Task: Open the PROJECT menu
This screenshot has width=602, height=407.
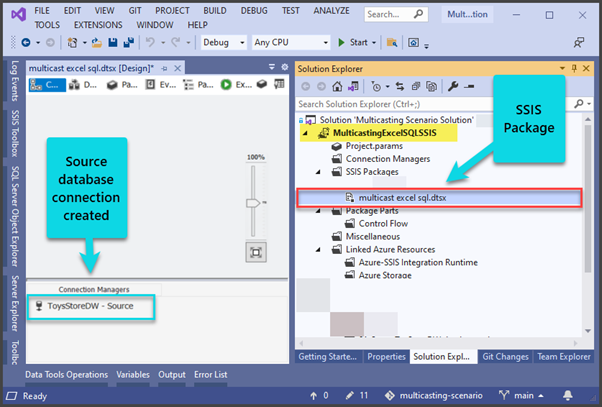Action: click(x=172, y=11)
